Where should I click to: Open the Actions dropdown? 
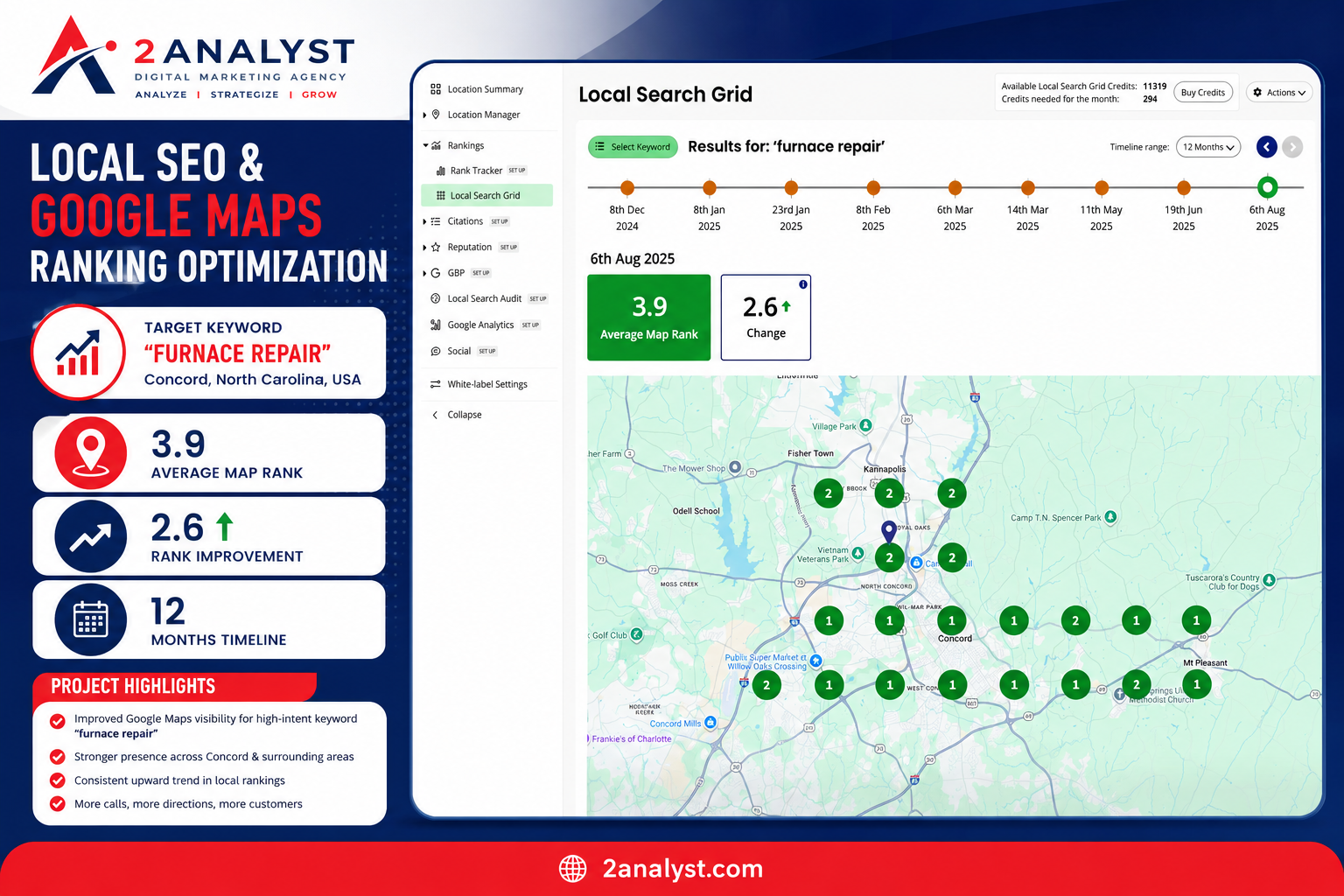coord(1279,93)
